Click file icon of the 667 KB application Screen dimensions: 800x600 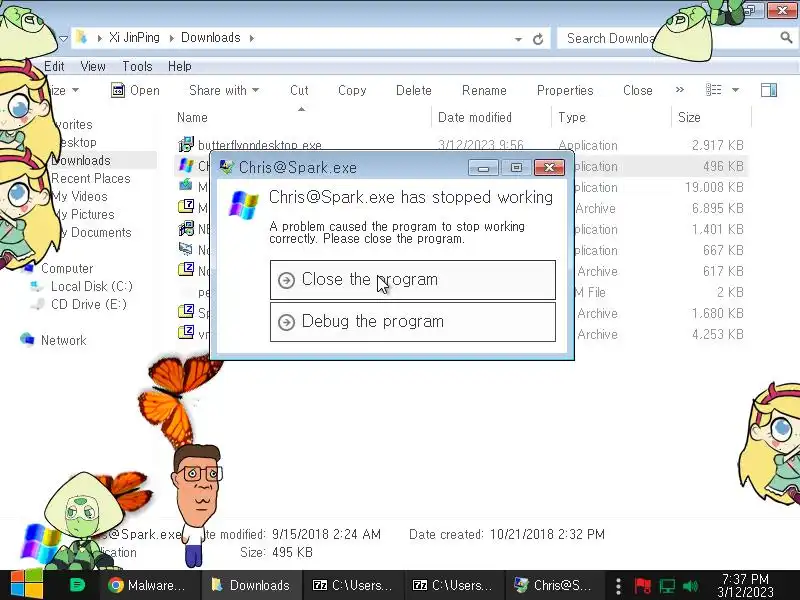click(186, 249)
